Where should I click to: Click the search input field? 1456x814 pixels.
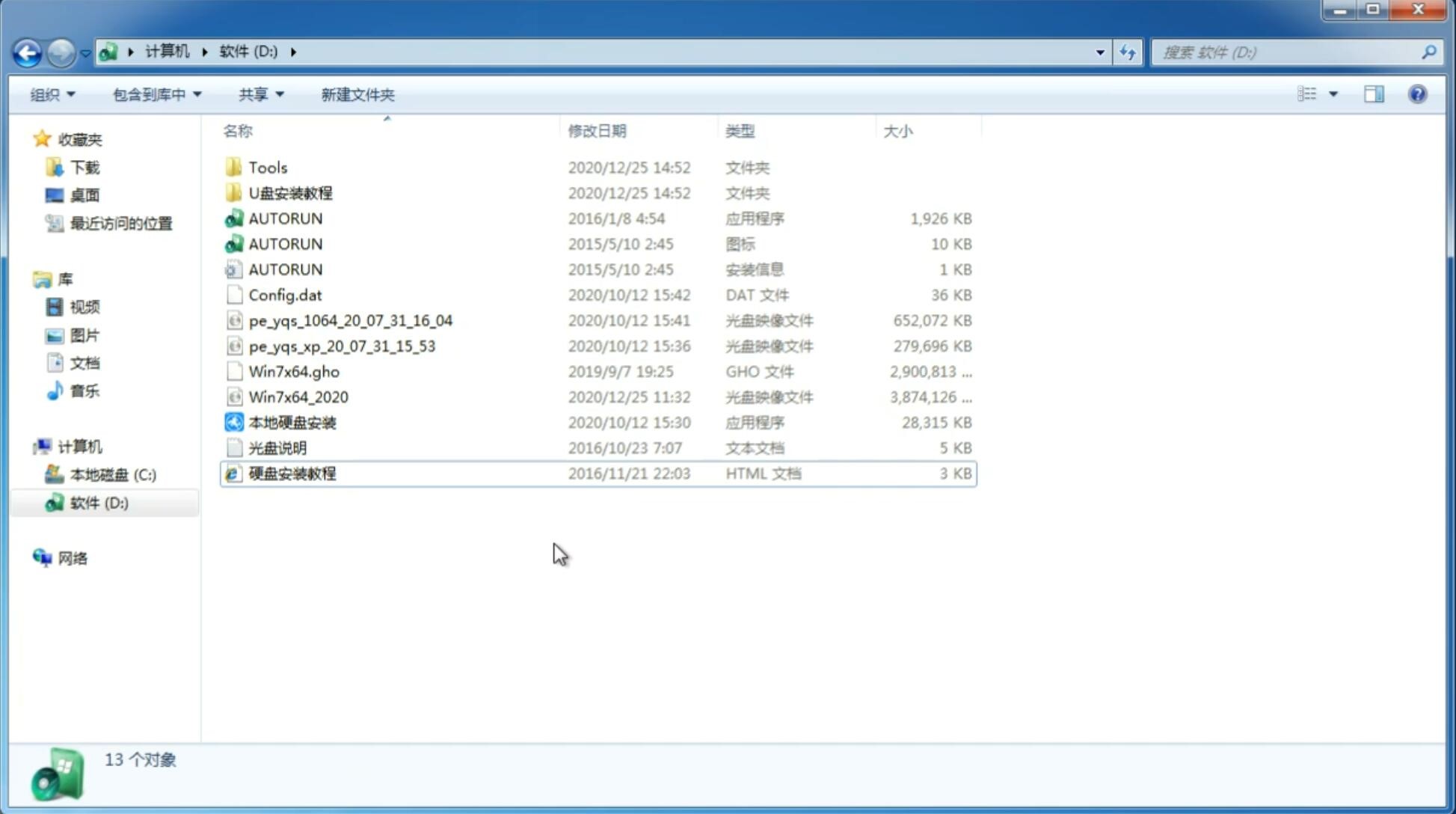point(1290,51)
